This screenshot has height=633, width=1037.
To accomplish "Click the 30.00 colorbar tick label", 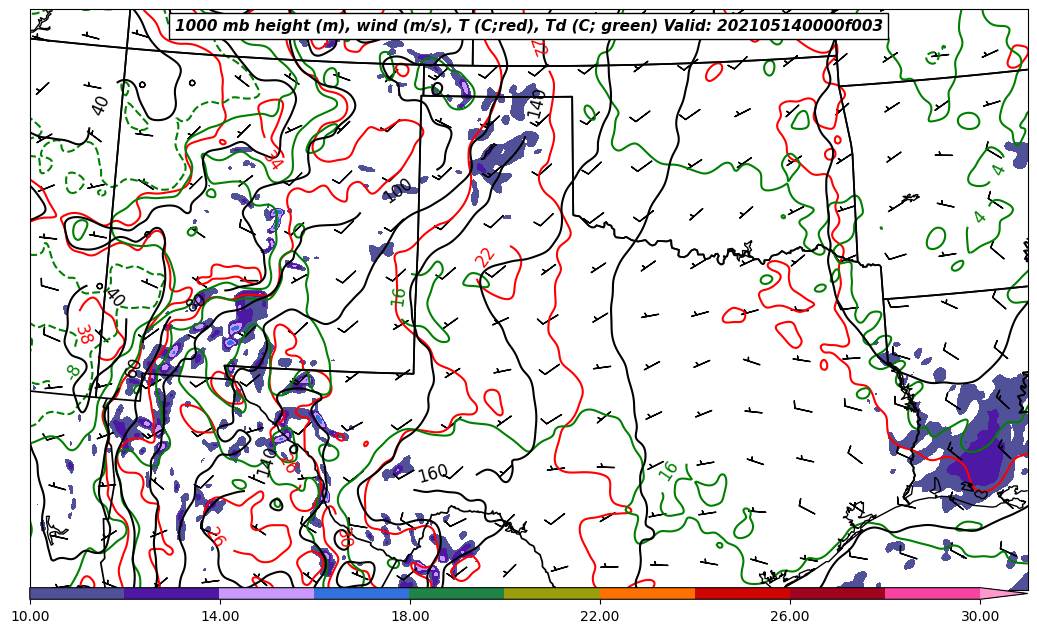I will [980, 617].
